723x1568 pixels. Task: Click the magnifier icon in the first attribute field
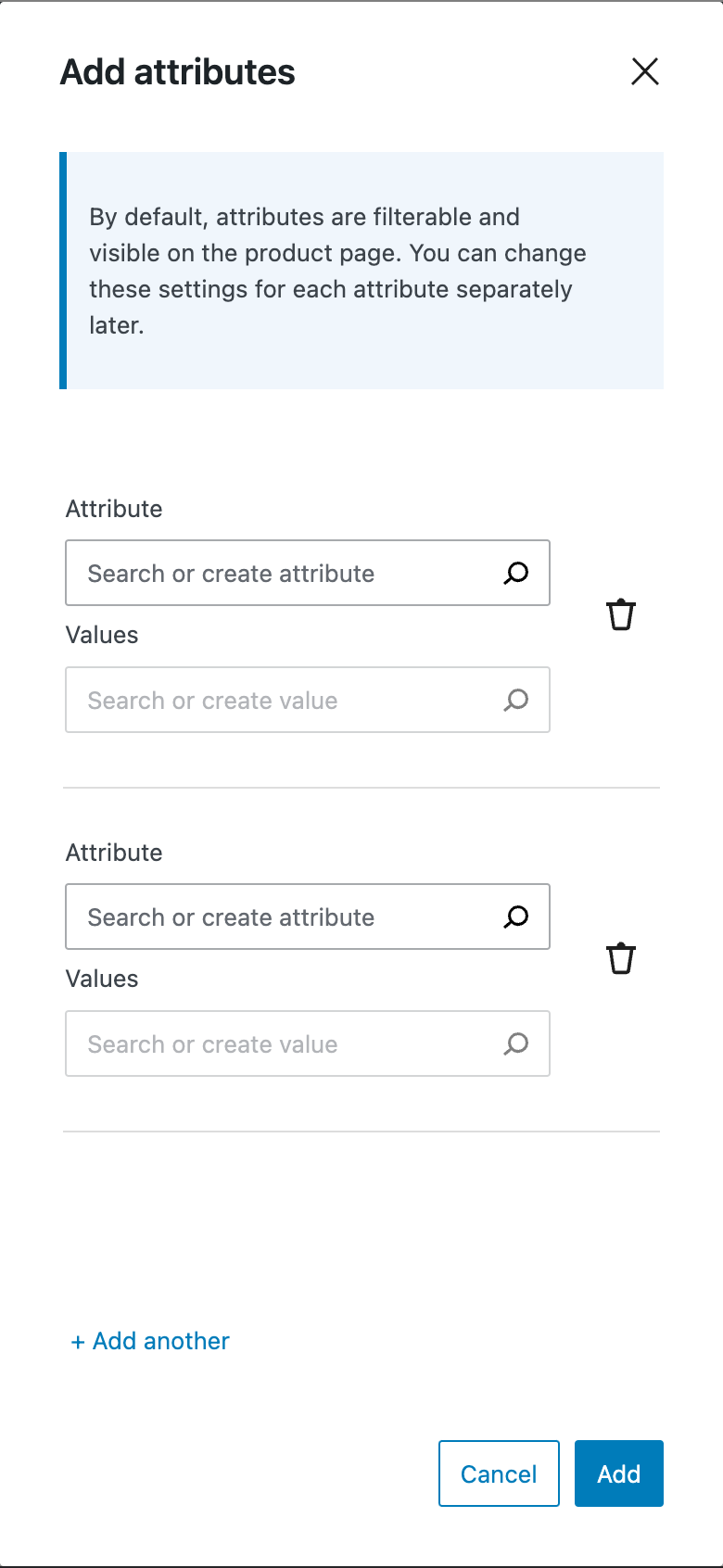click(516, 574)
